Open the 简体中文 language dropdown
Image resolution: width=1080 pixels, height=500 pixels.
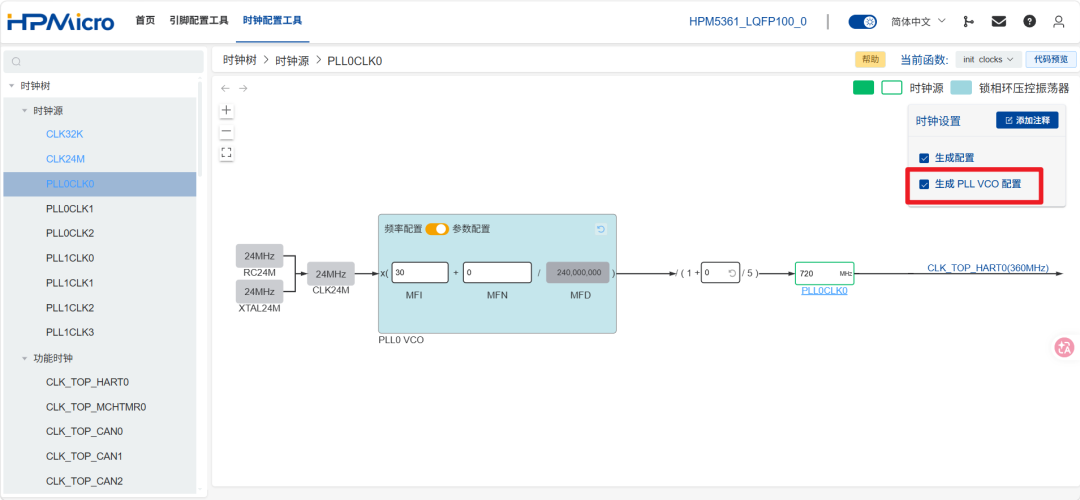tap(918, 21)
